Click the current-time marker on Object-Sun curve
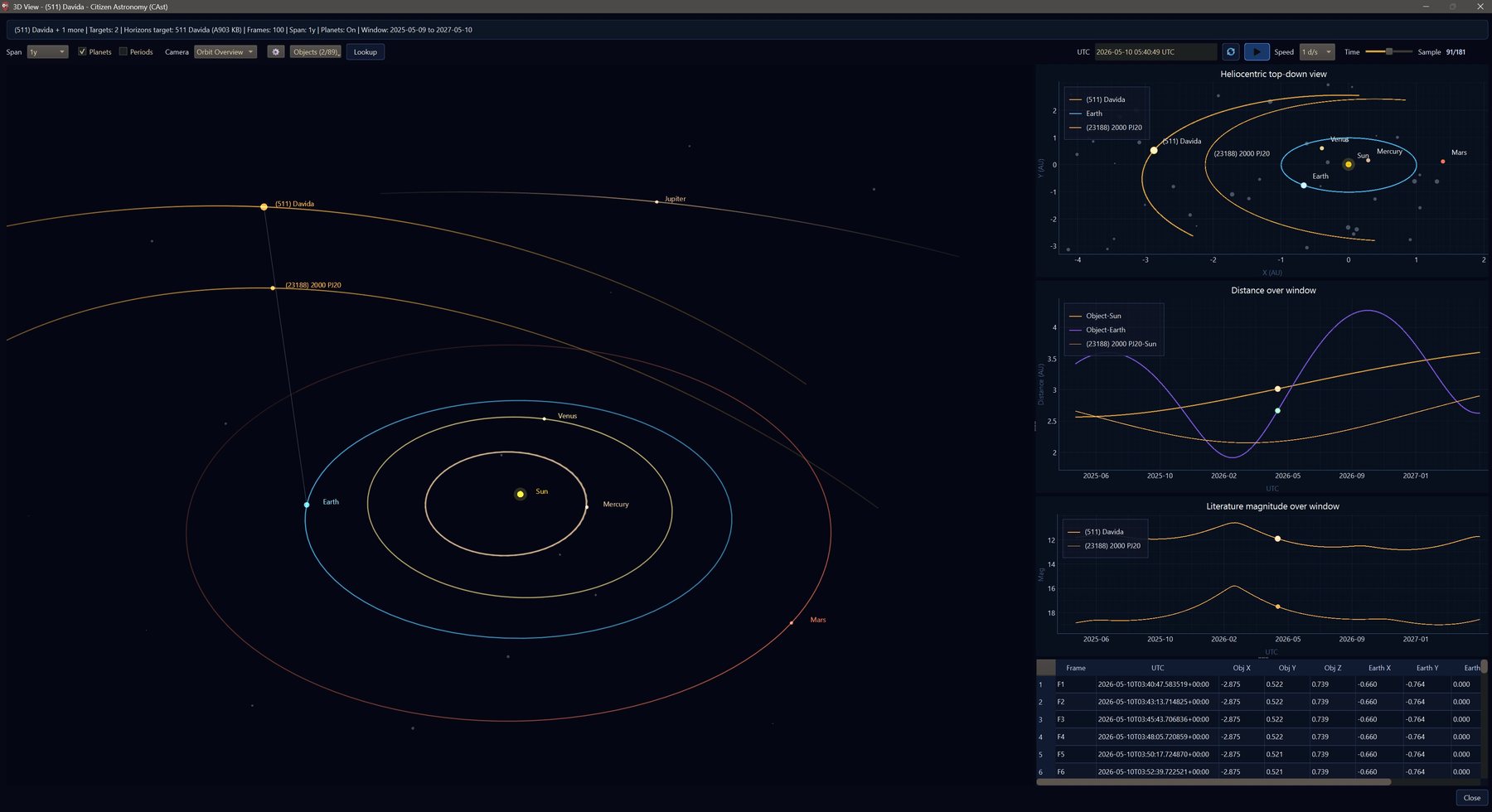The height and width of the screenshot is (812, 1492). (1277, 389)
